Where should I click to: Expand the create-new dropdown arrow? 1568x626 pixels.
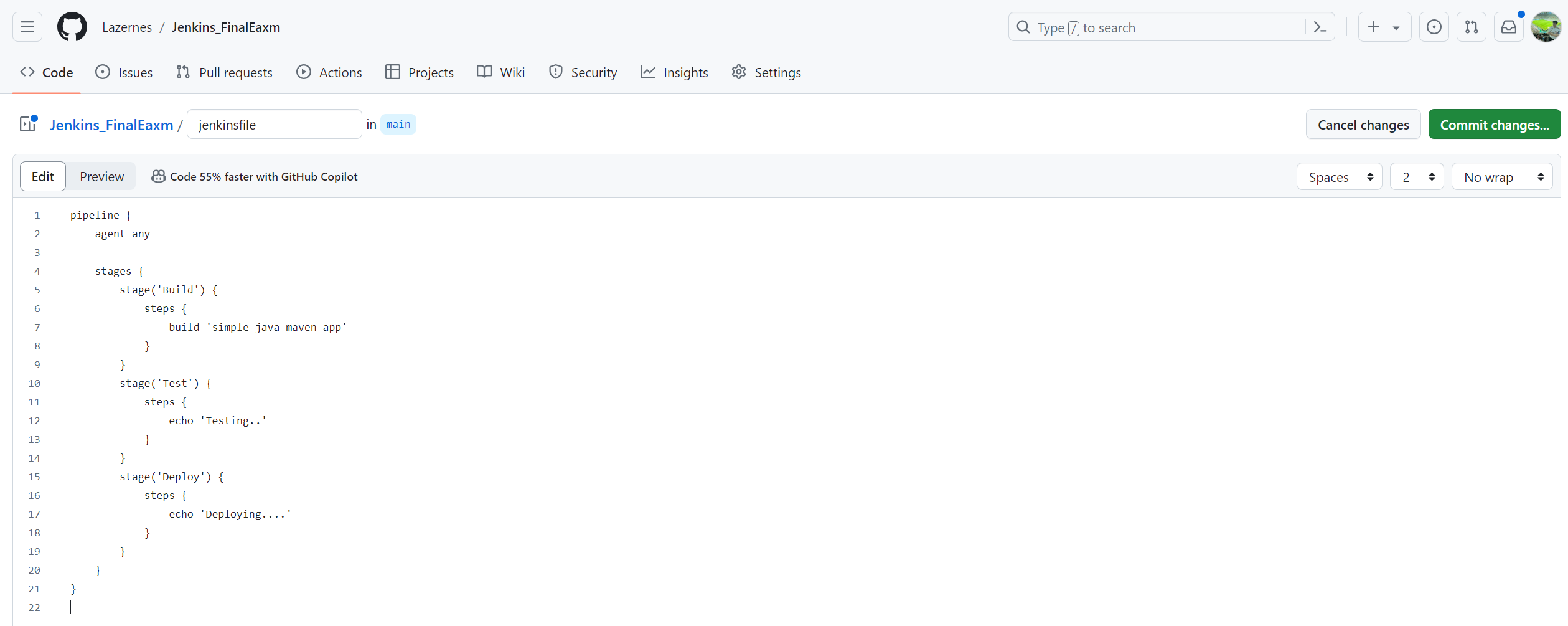click(1396, 27)
